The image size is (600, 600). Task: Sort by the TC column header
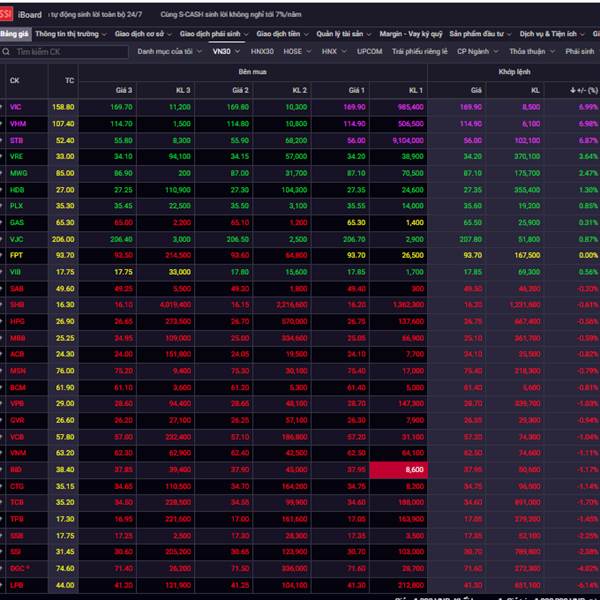click(68, 80)
